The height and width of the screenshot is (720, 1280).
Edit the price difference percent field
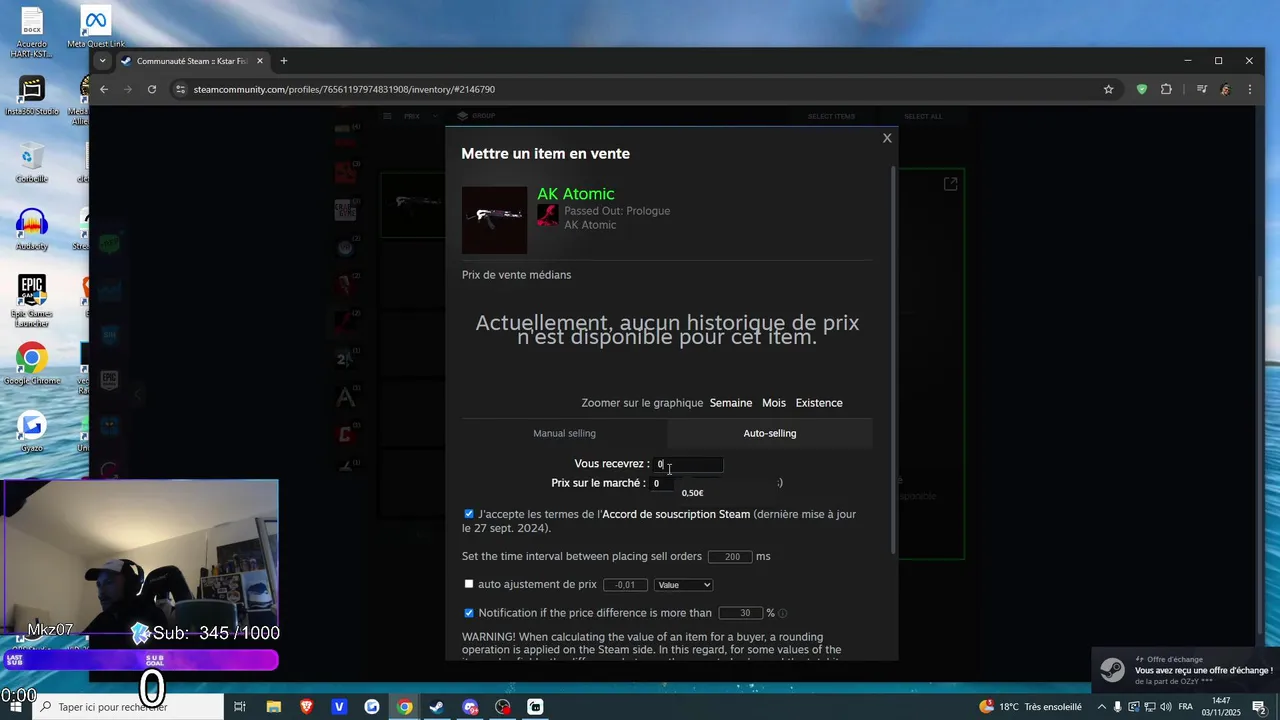coord(741,613)
